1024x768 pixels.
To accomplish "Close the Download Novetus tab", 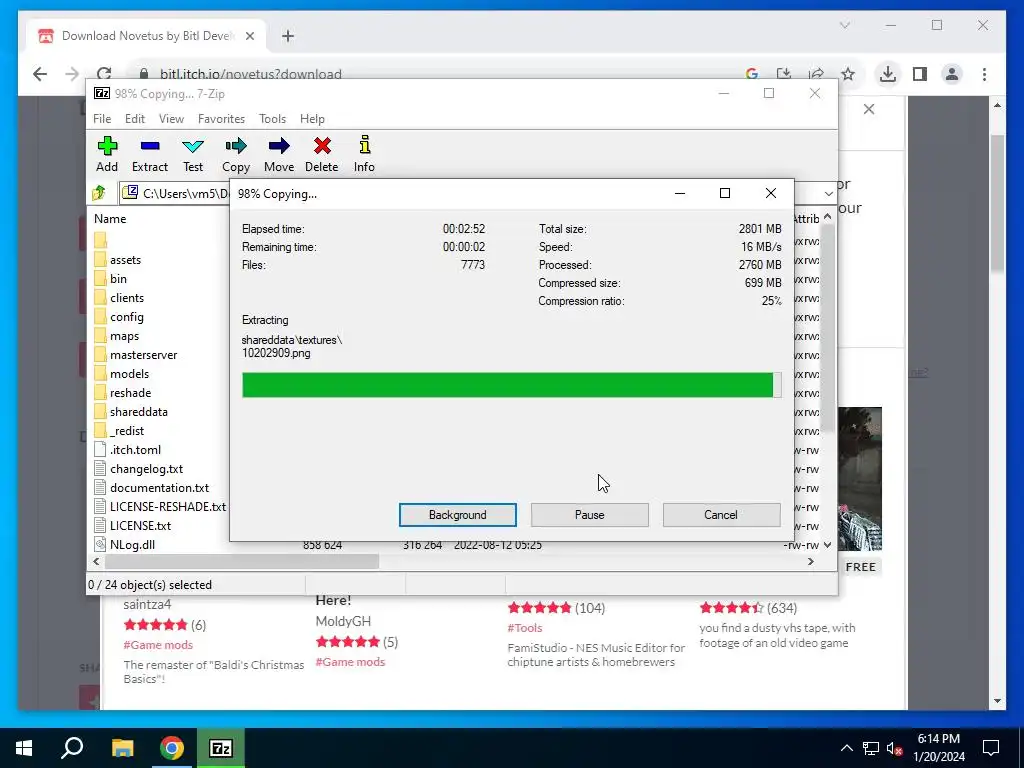I will (x=249, y=36).
